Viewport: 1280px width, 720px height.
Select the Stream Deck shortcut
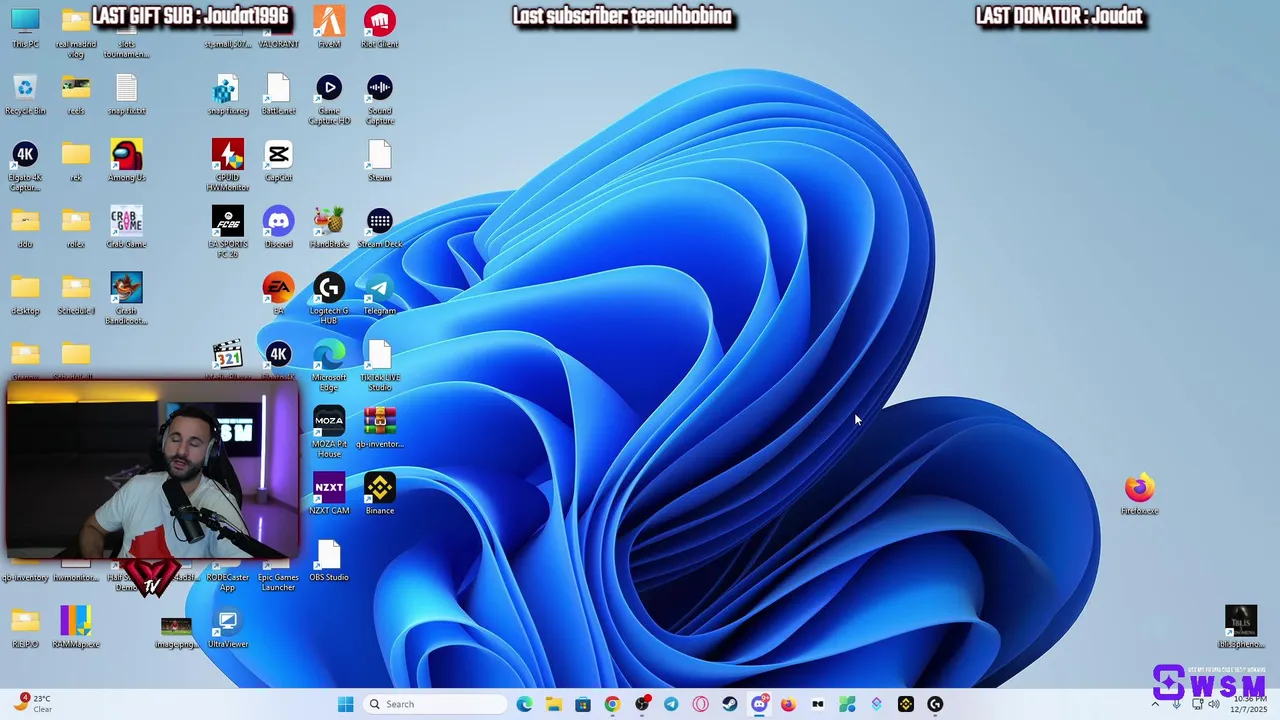379,228
